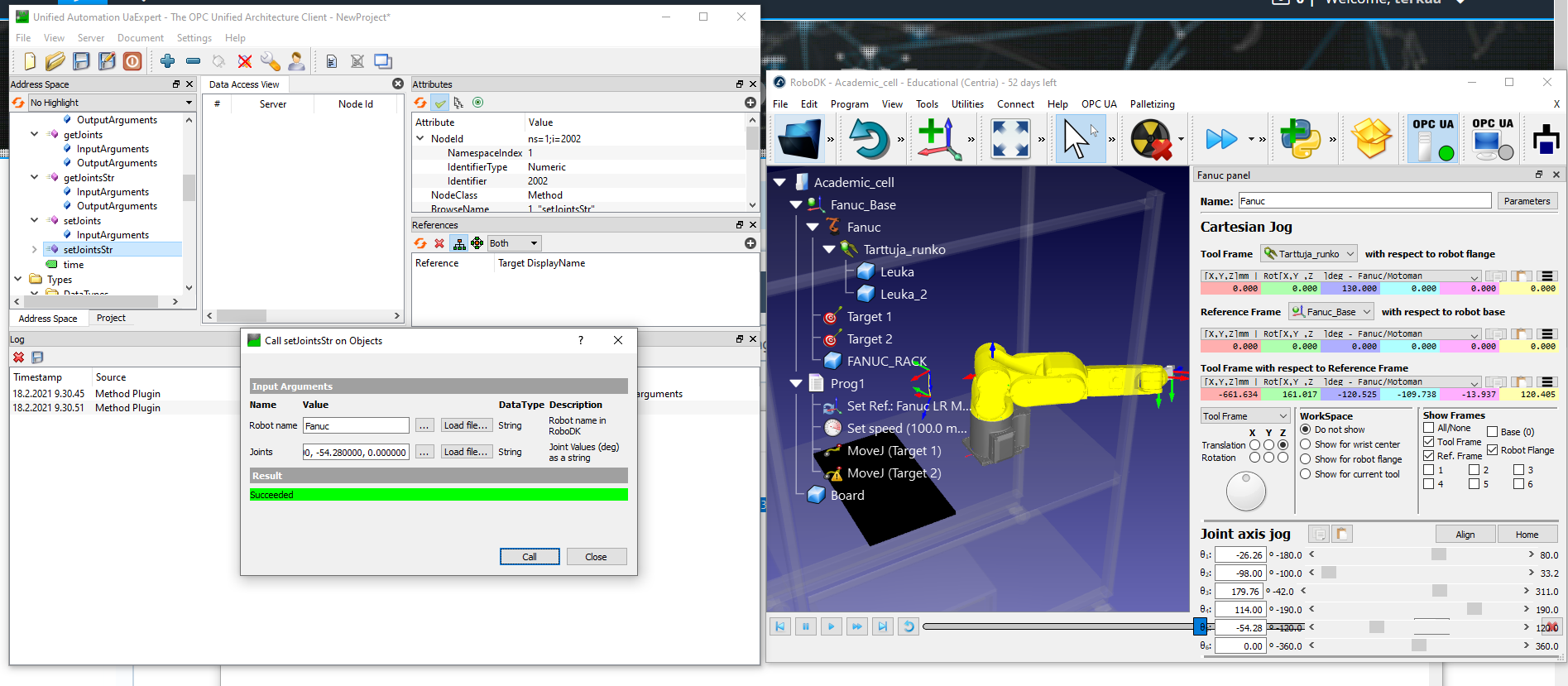Click the Home button in joint jog
Screen dimensions: 1568x686
tap(1527, 535)
